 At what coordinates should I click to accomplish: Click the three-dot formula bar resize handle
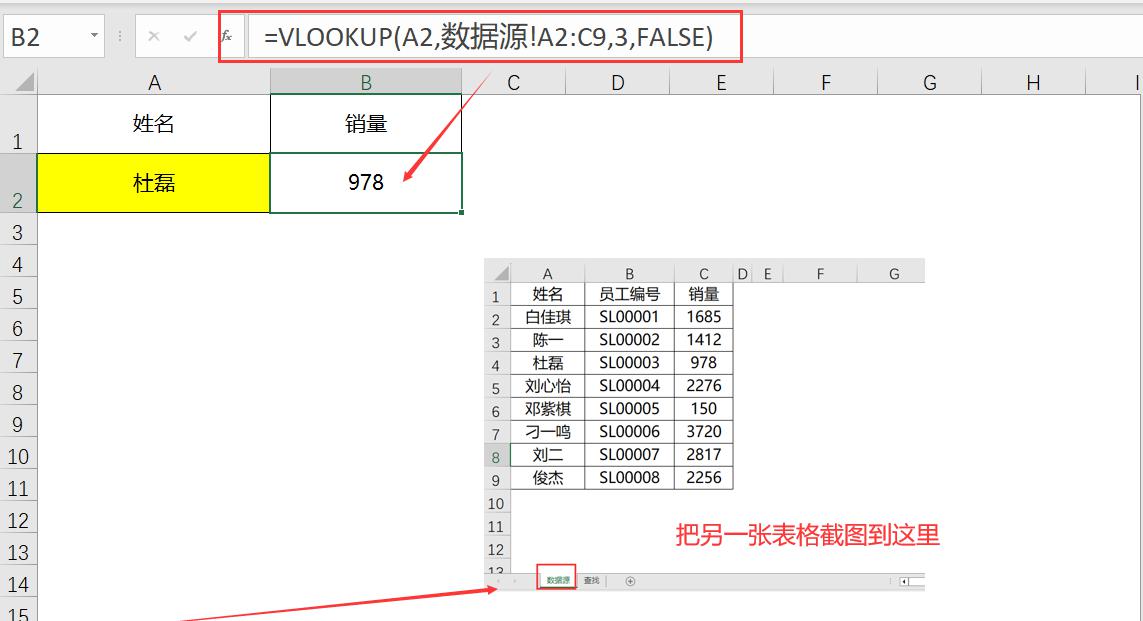120,36
